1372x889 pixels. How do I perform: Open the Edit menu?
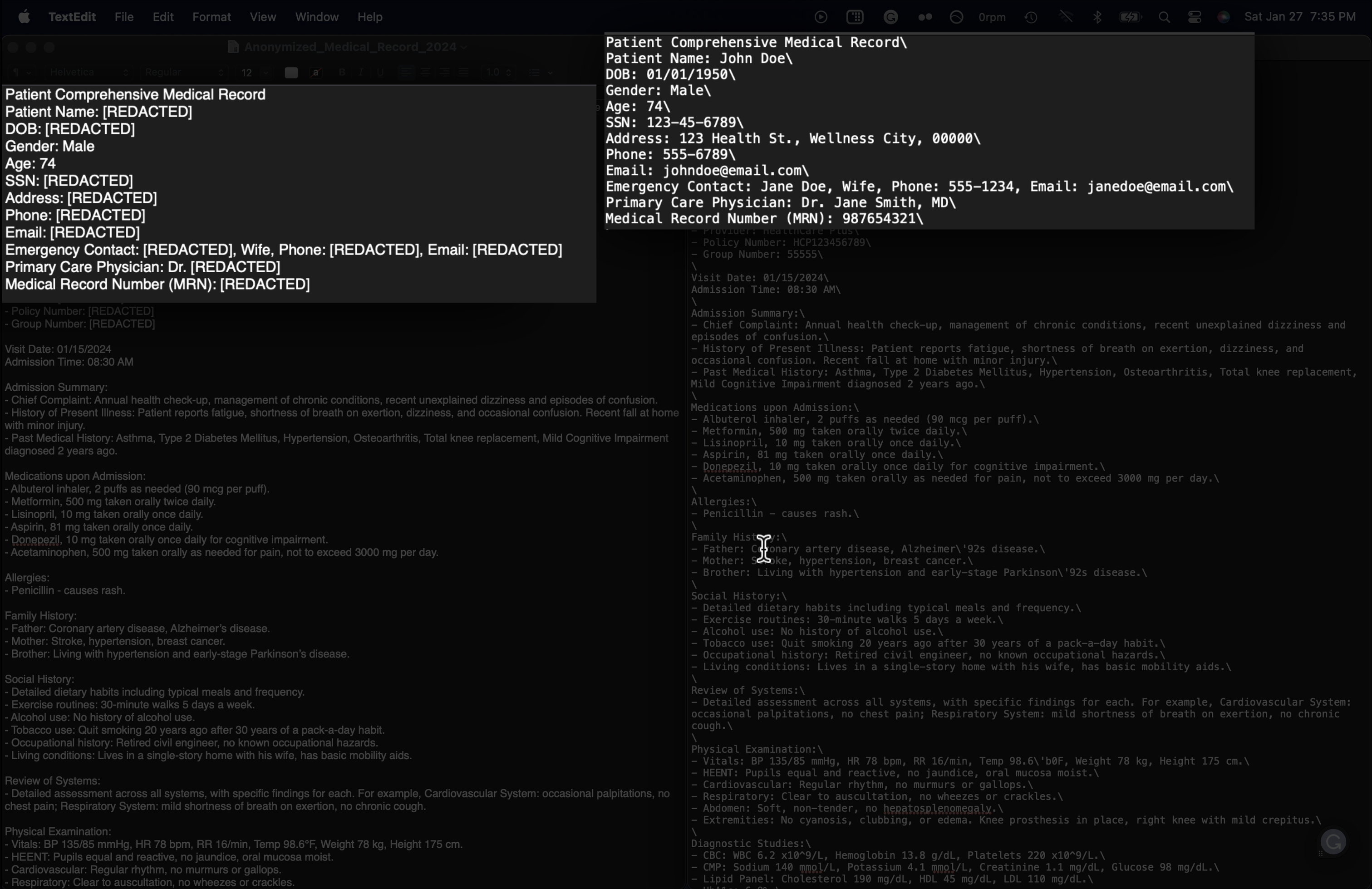(x=163, y=17)
